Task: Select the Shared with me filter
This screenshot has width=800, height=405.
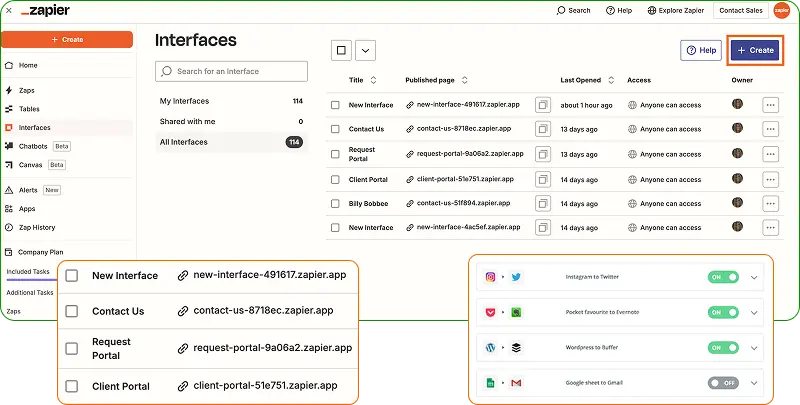Action: (231, 121)
